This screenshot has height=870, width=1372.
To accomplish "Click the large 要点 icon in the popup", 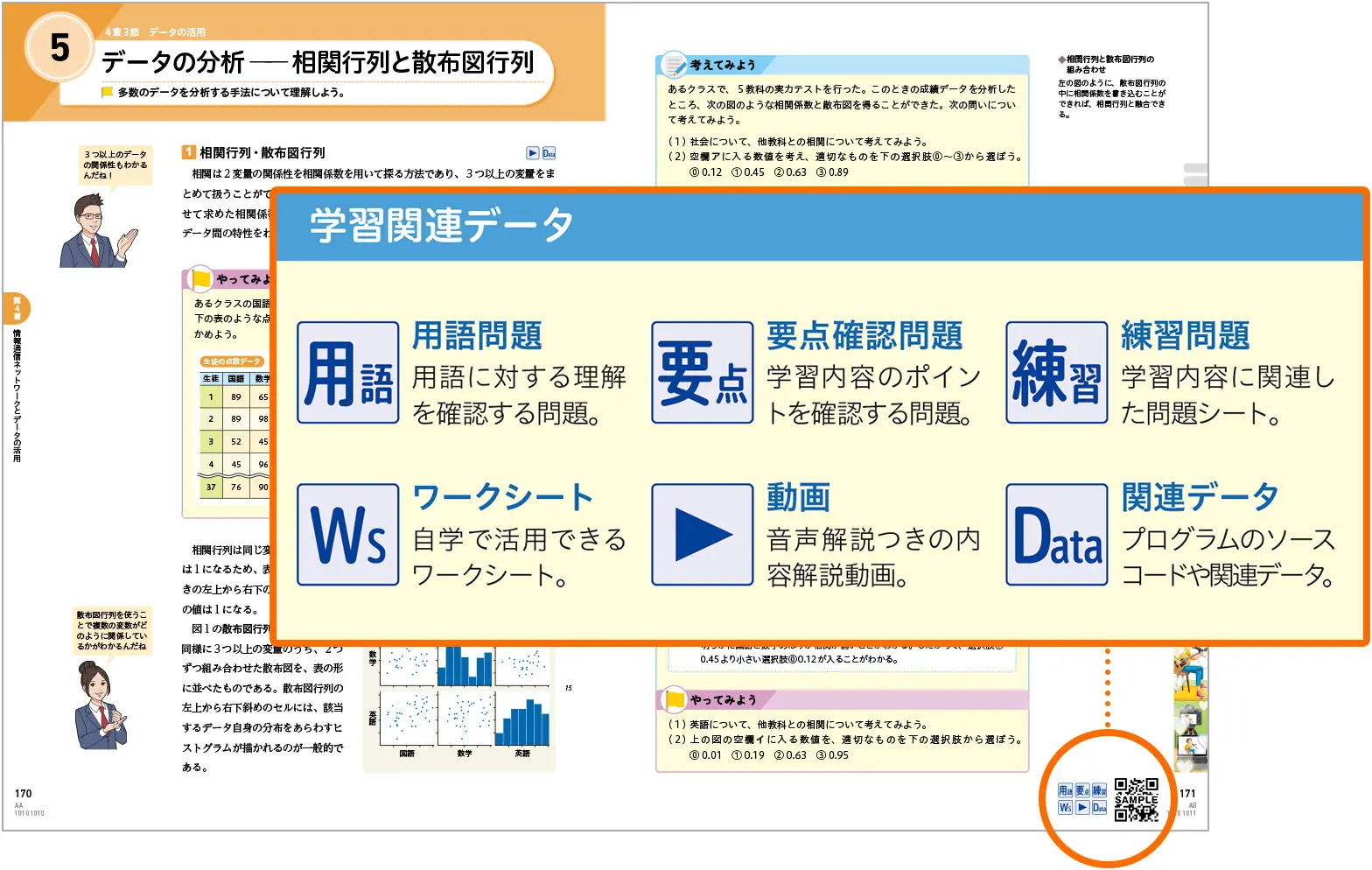I will [702, 373].
